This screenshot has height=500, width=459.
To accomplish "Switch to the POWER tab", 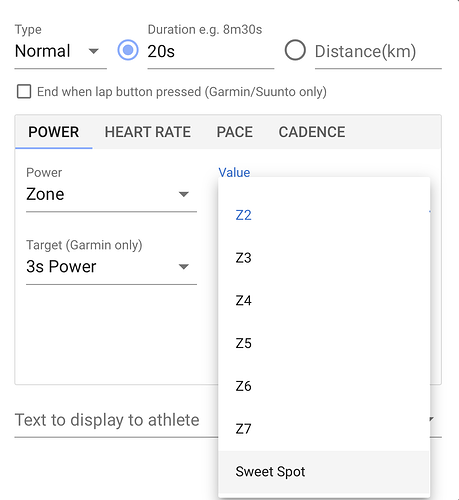I will pos(54,132).
